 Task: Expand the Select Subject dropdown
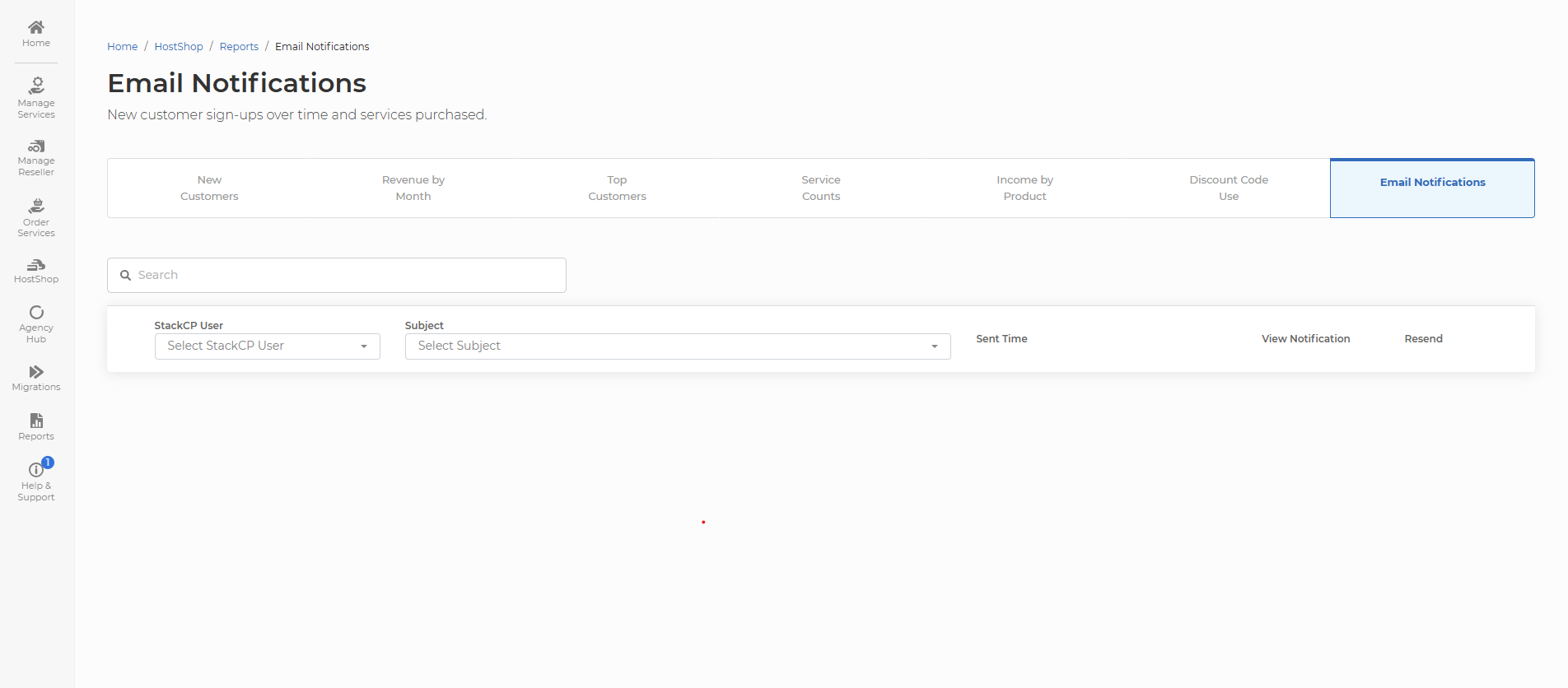point(677,346)
